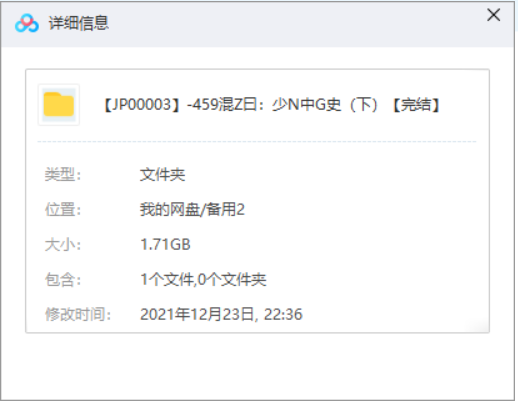Click the 2021年12月23日 modified date value
Image resolution: width=518 pixels, height=404 pixels.
pos(198,314)
